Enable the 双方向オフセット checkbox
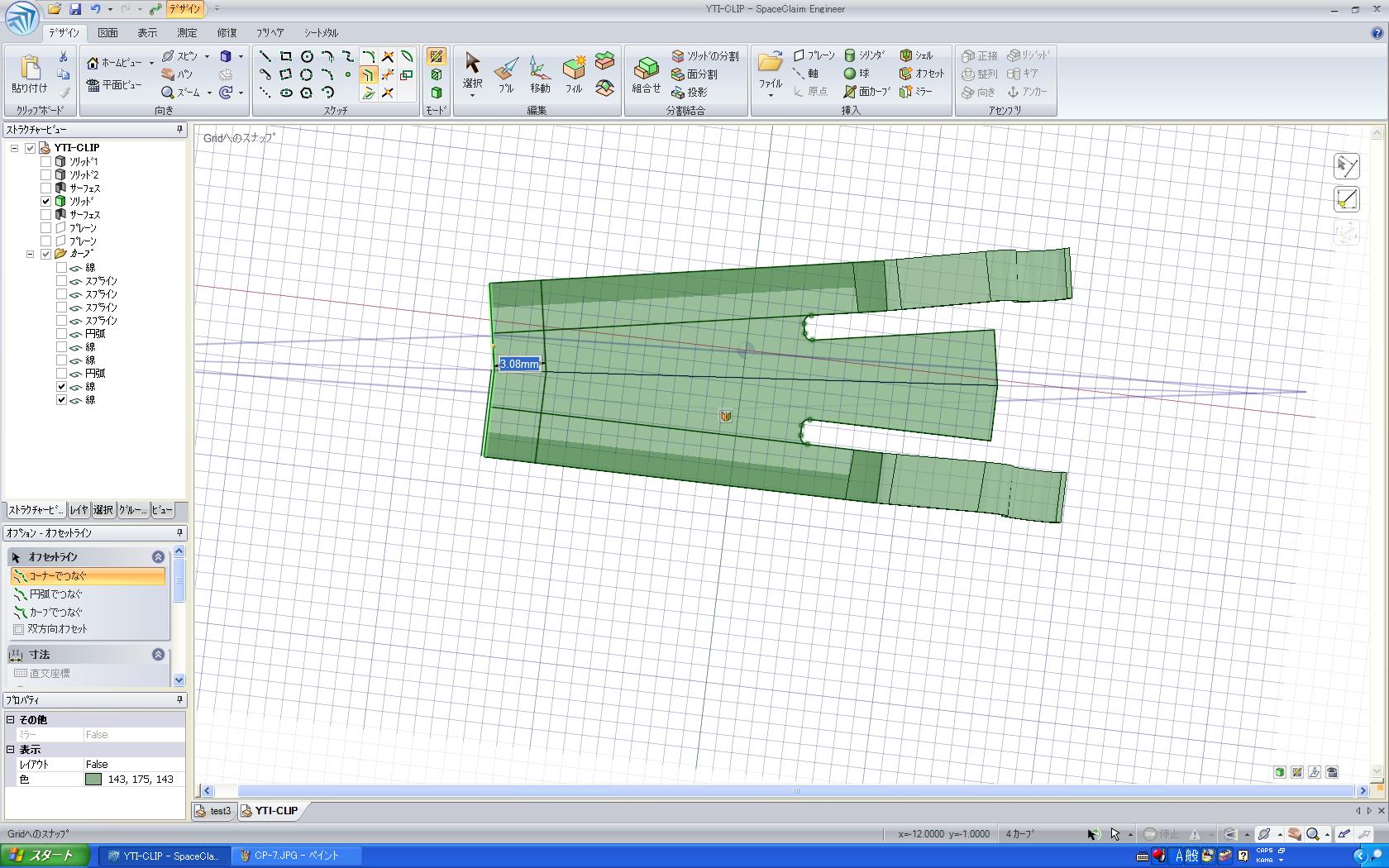 (x=19, y=629)
